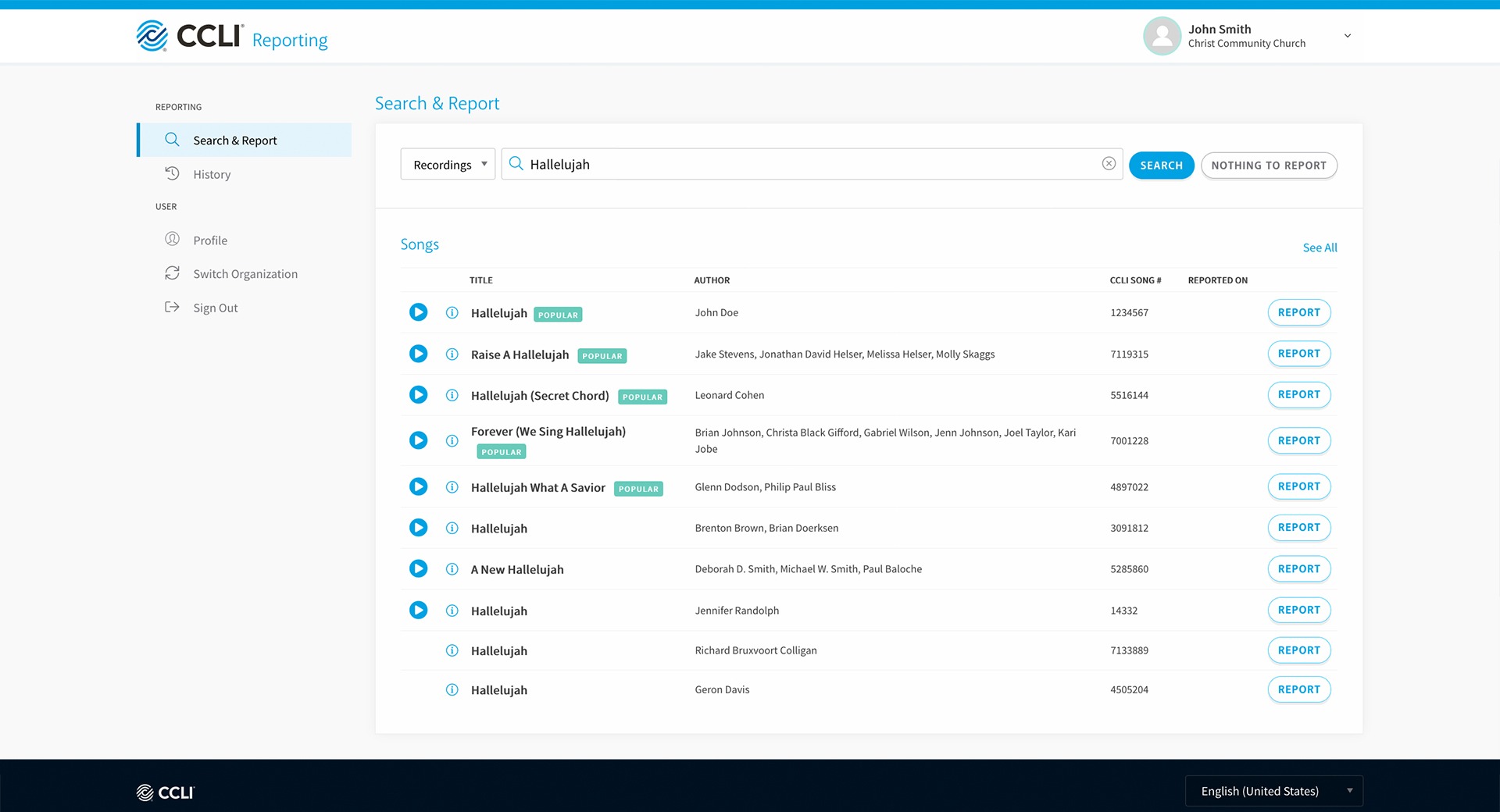The height and width of the screenshot is (812, 1500).
Task: Play the Raise A Hallelujah recording
Action: 419,354
